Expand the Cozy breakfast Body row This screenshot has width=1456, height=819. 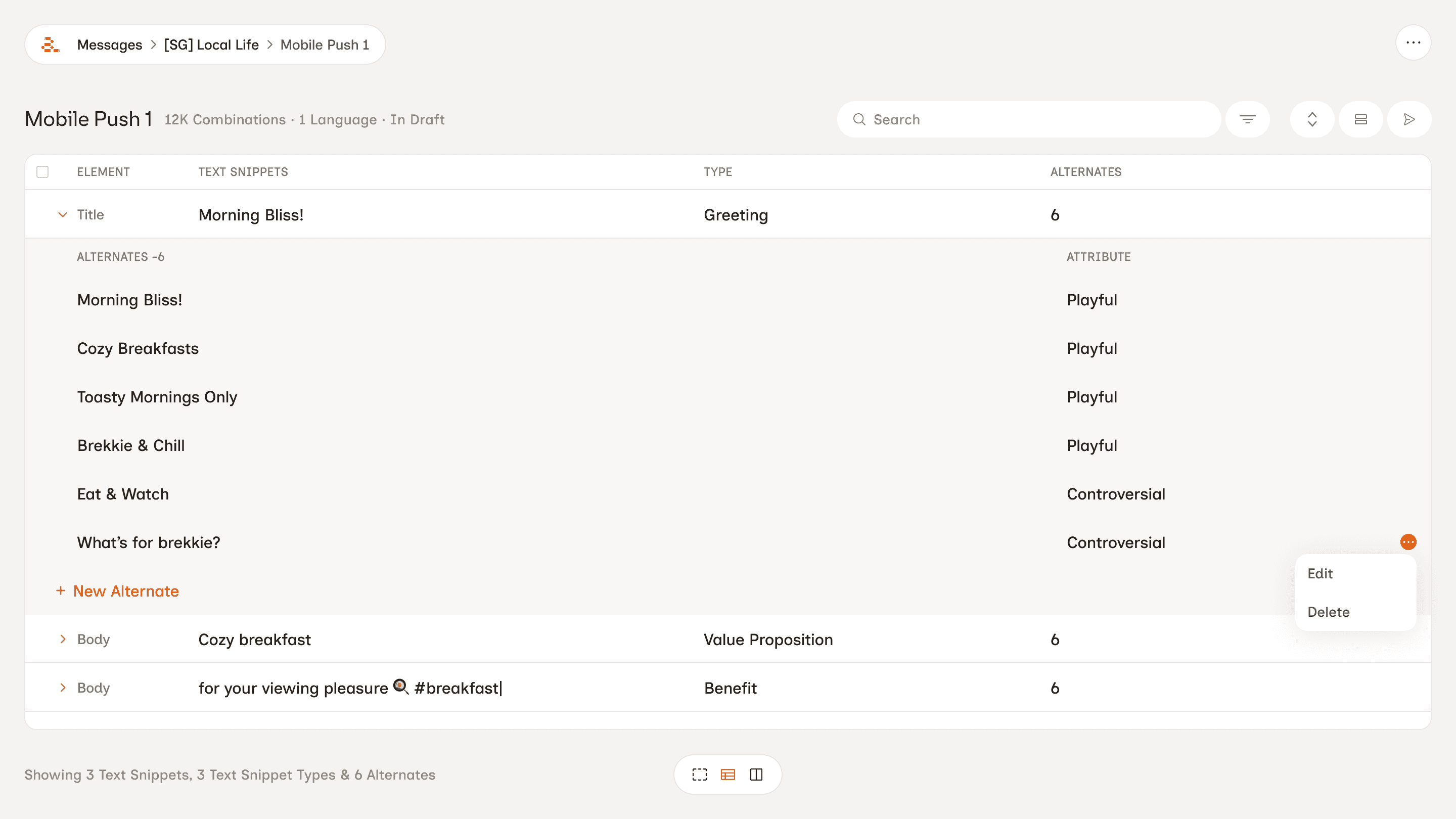pos(63,639)
